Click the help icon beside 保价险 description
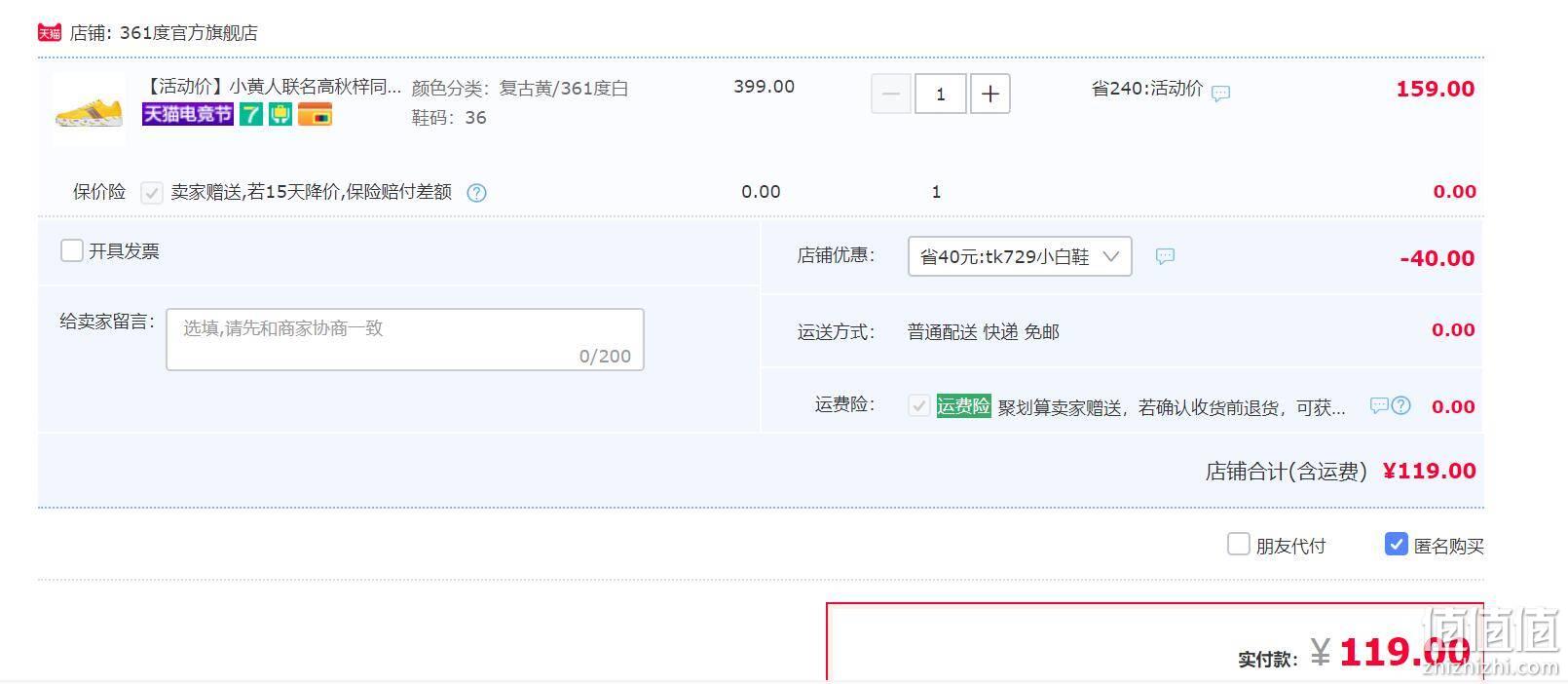 click(476, 193)
